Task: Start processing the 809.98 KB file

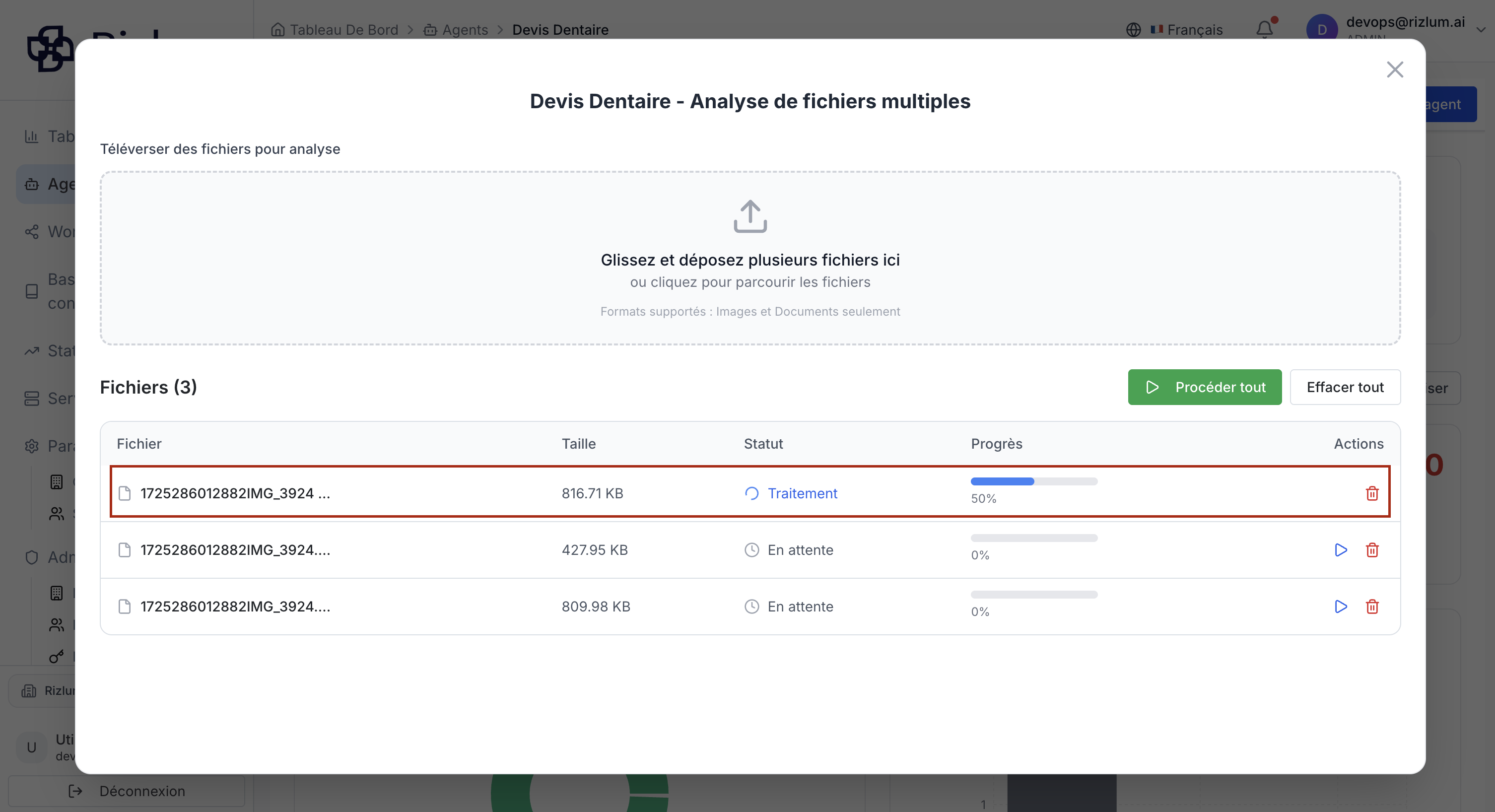Action: pos(1341,607)
